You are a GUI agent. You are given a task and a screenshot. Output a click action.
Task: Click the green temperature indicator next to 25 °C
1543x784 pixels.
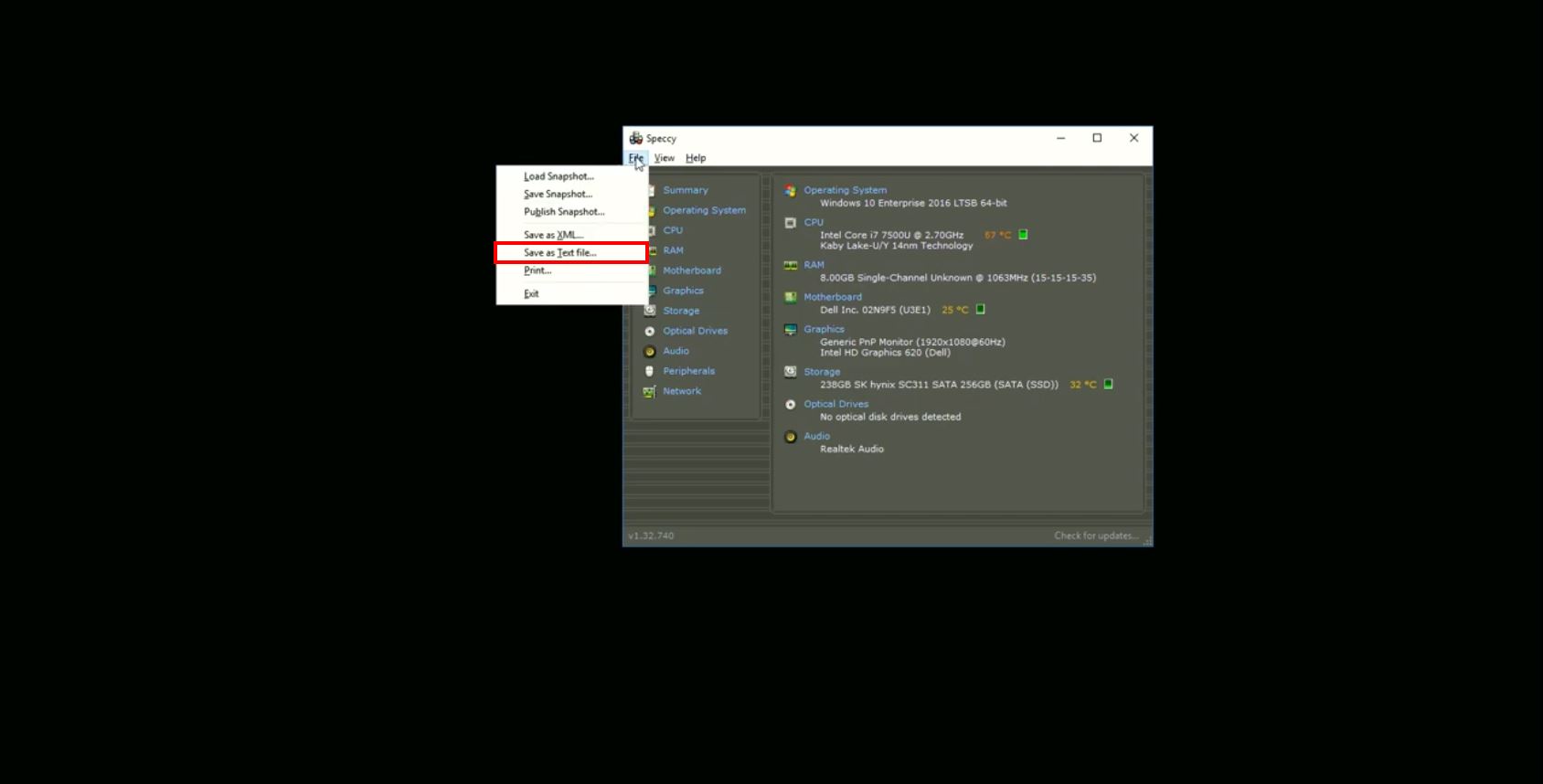coord(981,310)
